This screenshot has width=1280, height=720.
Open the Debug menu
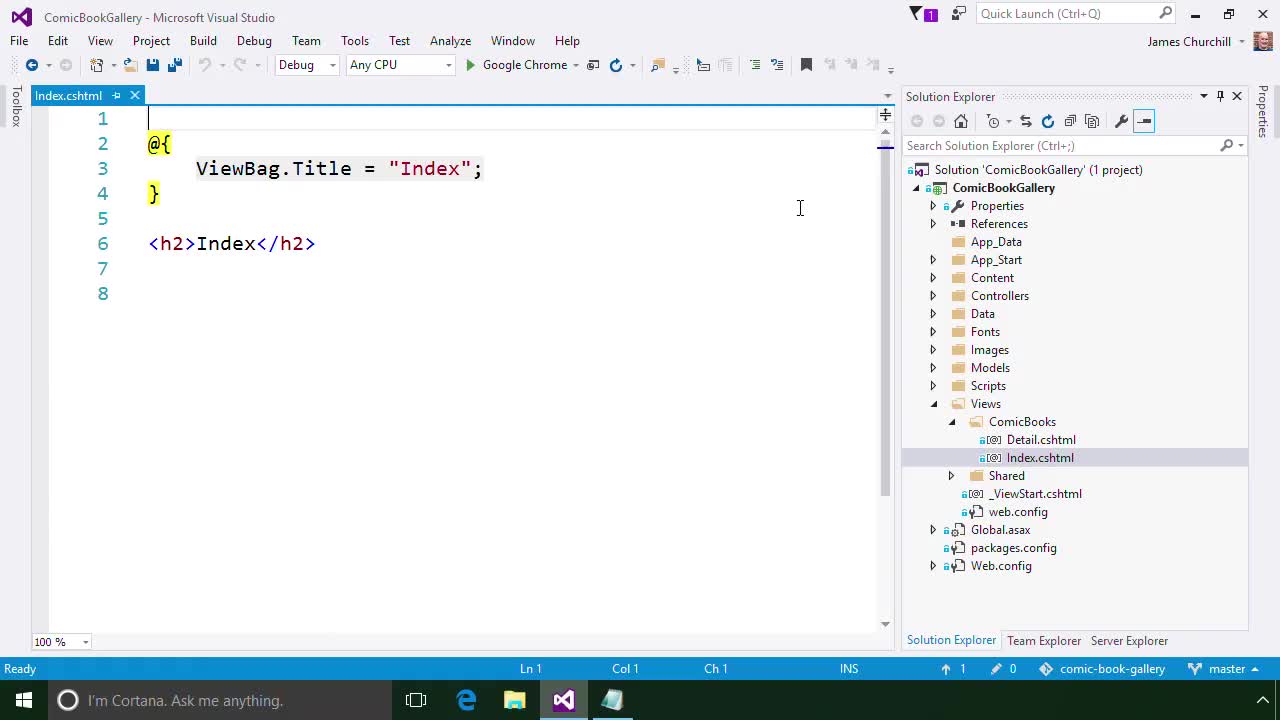[x=254, y=40]
